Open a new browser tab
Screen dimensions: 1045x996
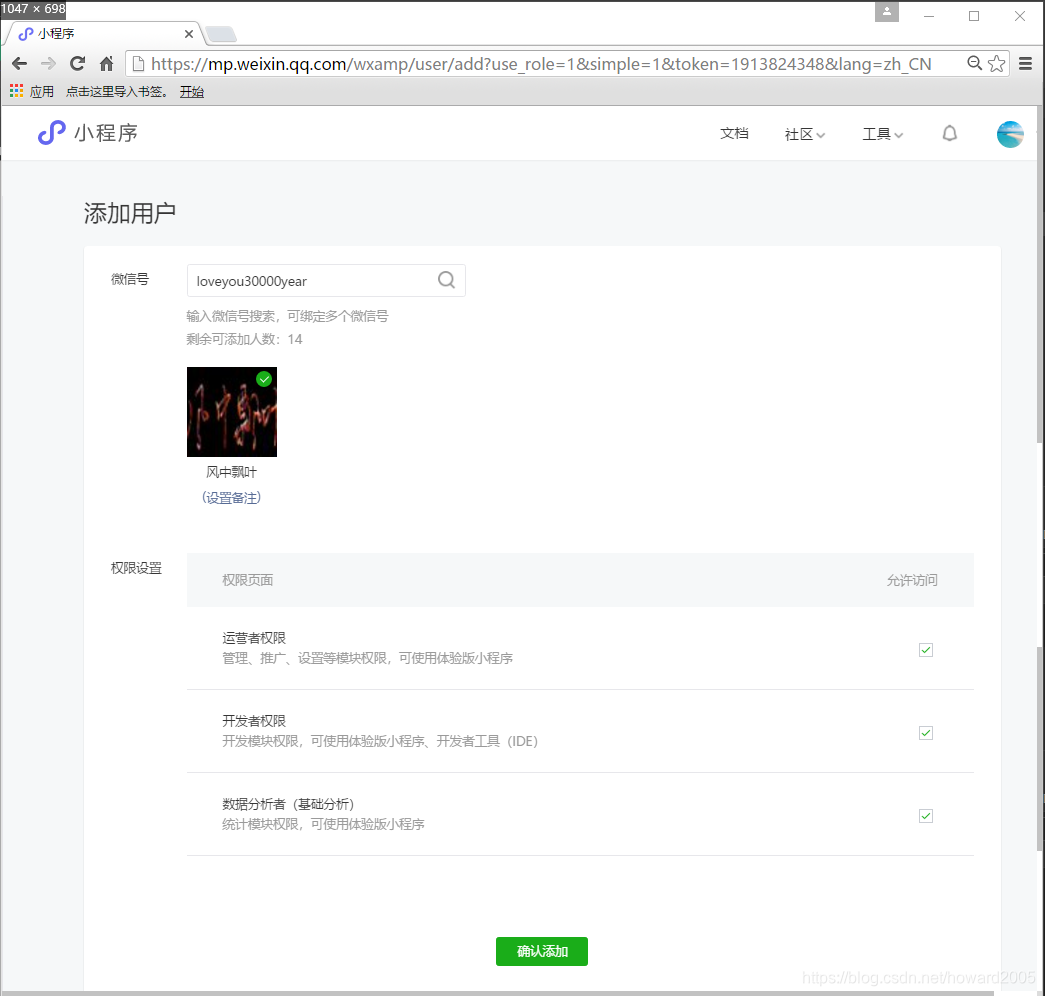pyautogui.click(x=221, y=33)
